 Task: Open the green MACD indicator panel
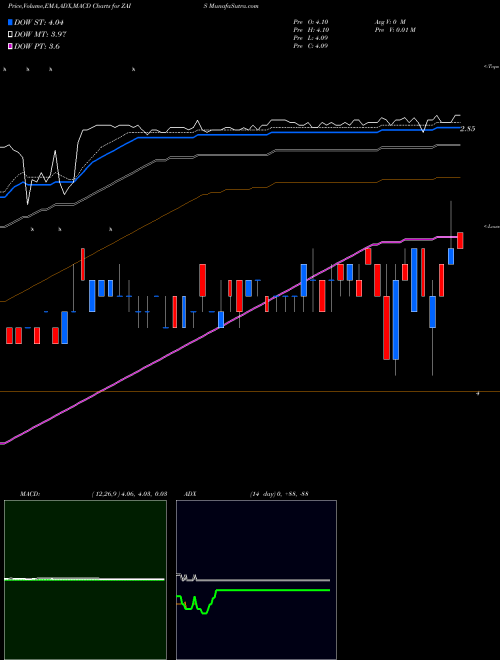pos(85,580)
